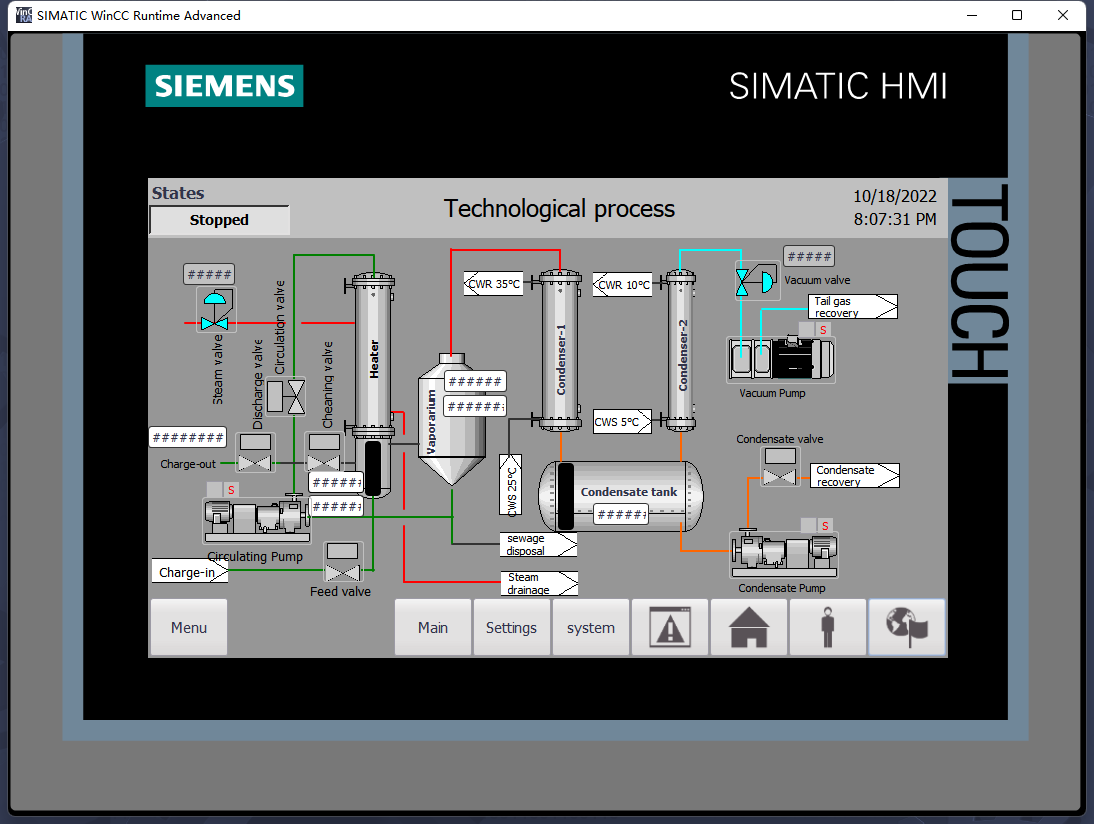Click the date 10/18/2022
The height and width of the screenshot is (824, 1094).
coord(895,196)
